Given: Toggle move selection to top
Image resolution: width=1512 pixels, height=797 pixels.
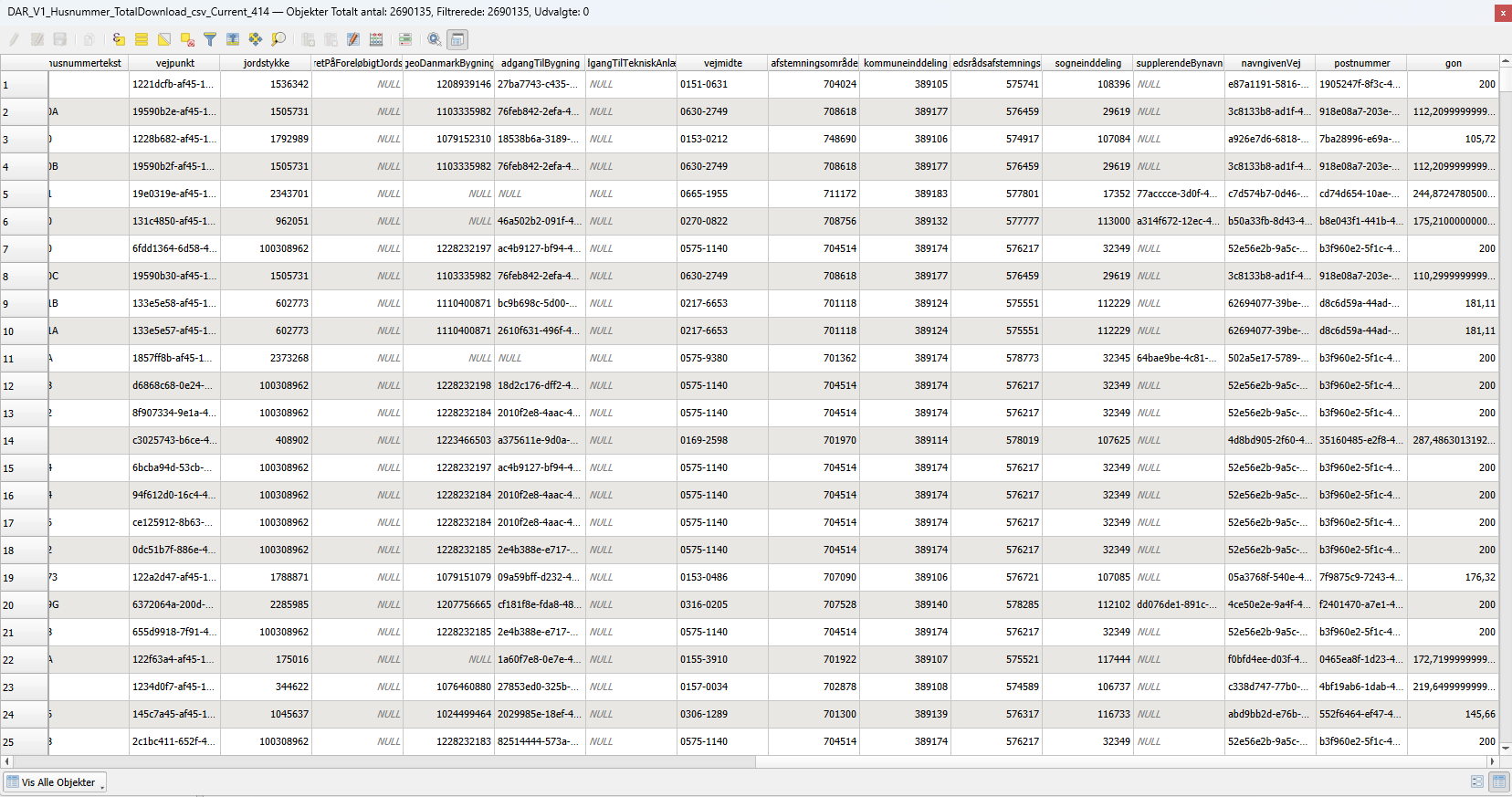Looking at the screenshot, I should click(233, 39).
